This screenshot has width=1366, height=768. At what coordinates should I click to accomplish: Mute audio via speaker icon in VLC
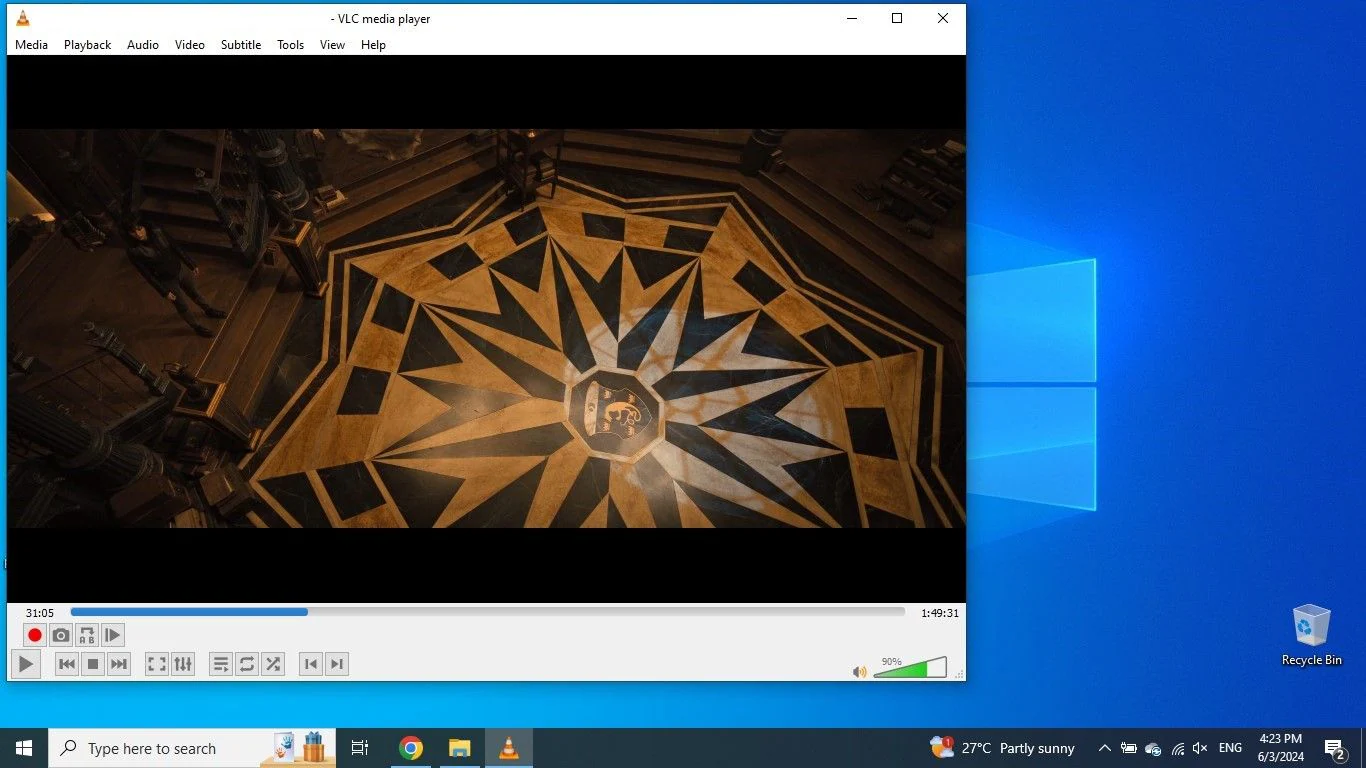click(859, 672)
